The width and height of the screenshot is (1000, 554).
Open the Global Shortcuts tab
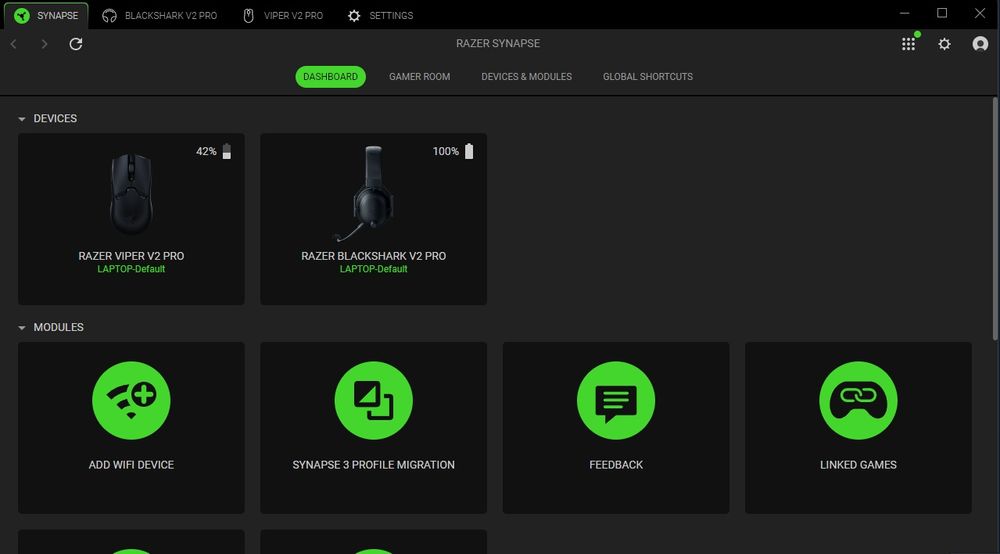(x=648, y=77)
